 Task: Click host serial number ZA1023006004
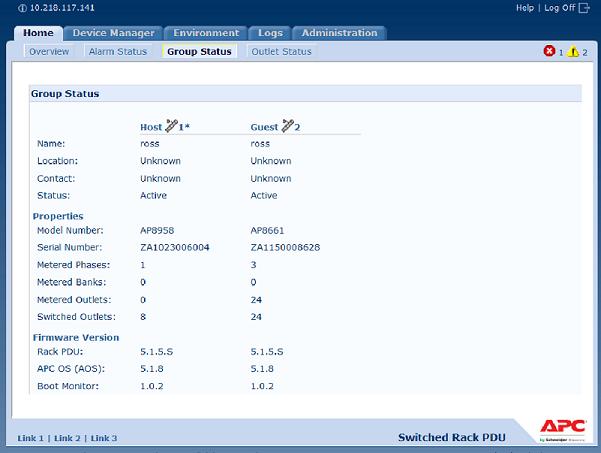click(175, 248)
